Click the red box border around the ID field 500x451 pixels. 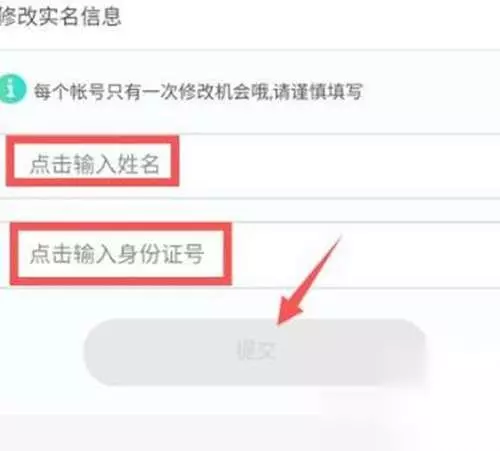click(x=121, y=227)
